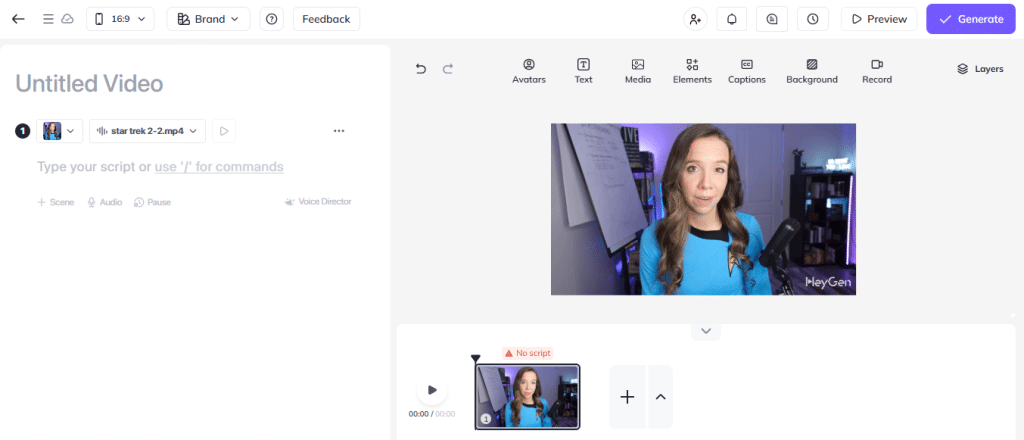
Task: Open the Avatars tool
Action: click(x=529, y=71)
